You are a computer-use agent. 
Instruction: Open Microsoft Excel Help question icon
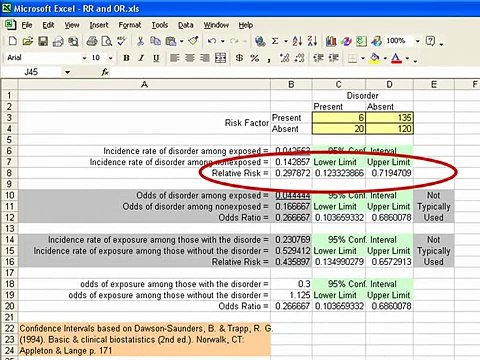pos(431,41)
